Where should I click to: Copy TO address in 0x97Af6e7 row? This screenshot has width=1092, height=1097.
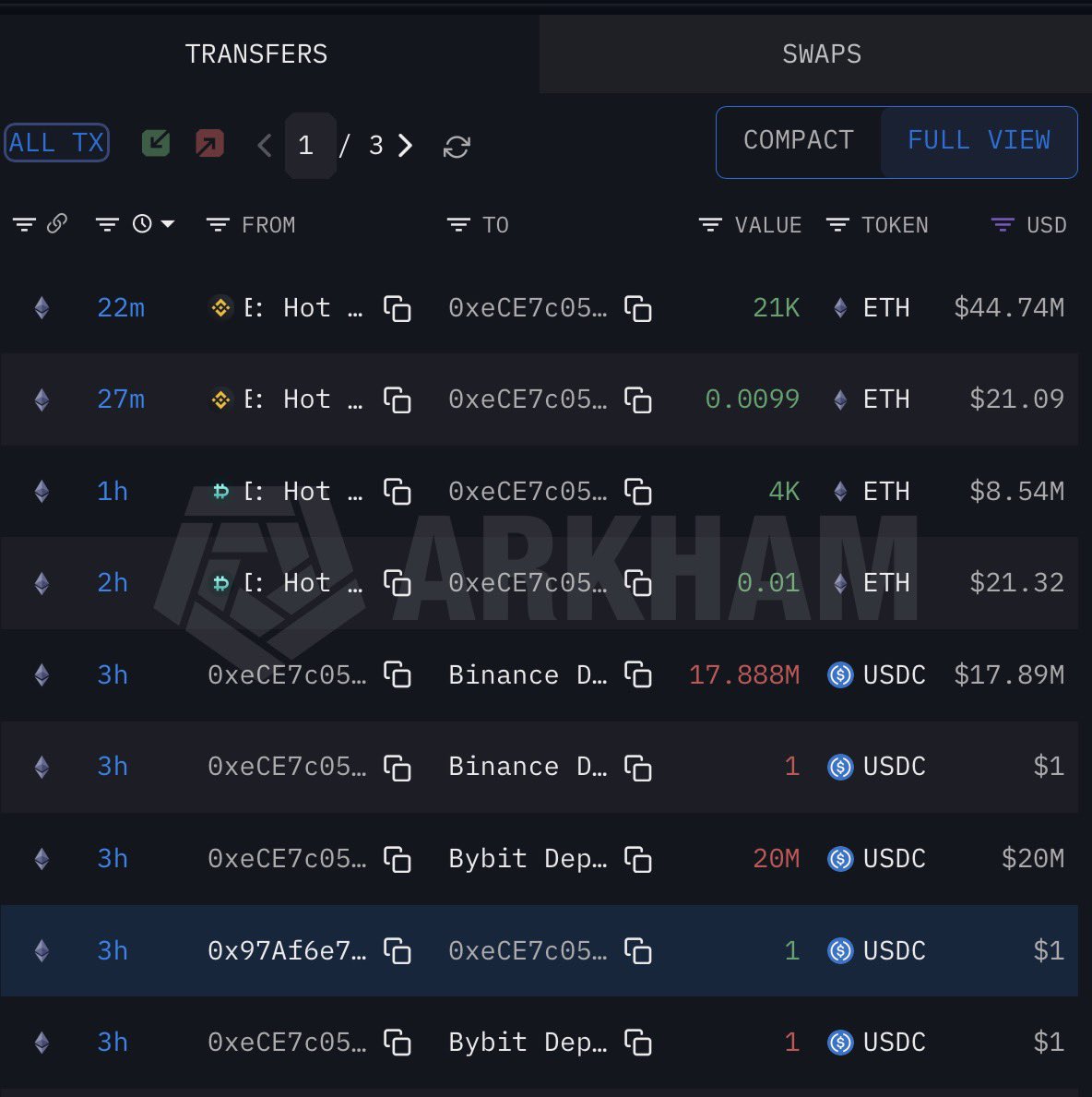638,951
